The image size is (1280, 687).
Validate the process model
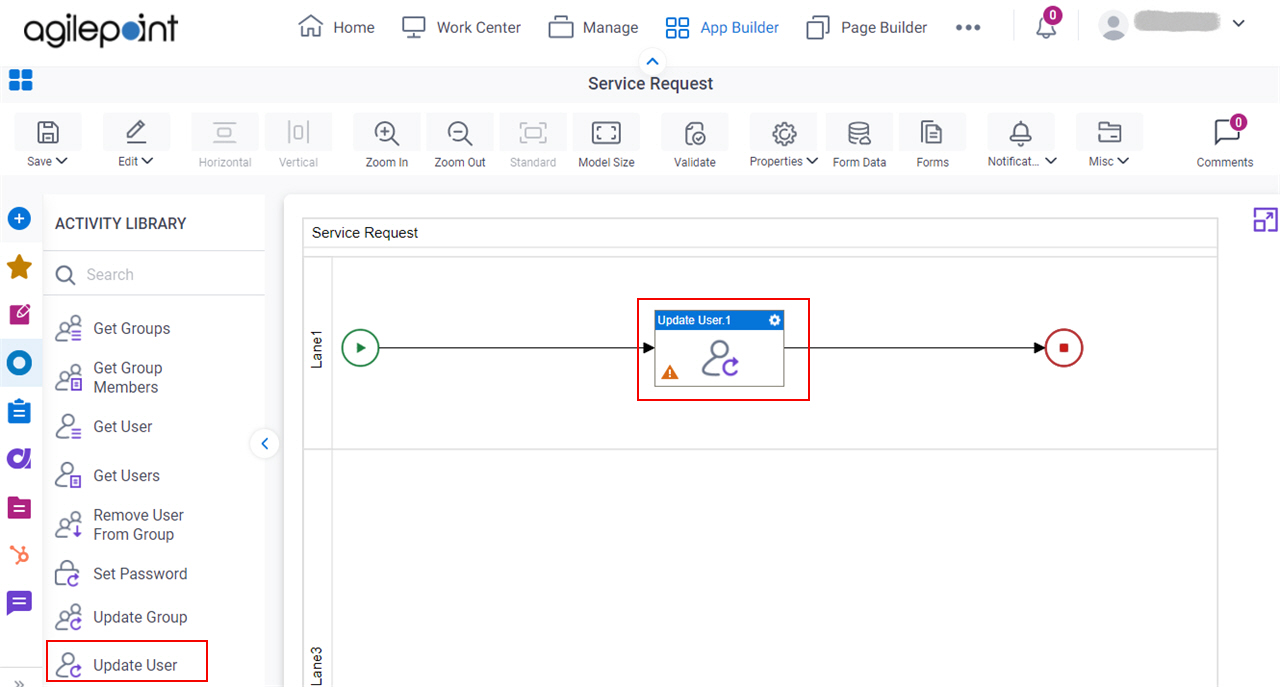point(695,143)
